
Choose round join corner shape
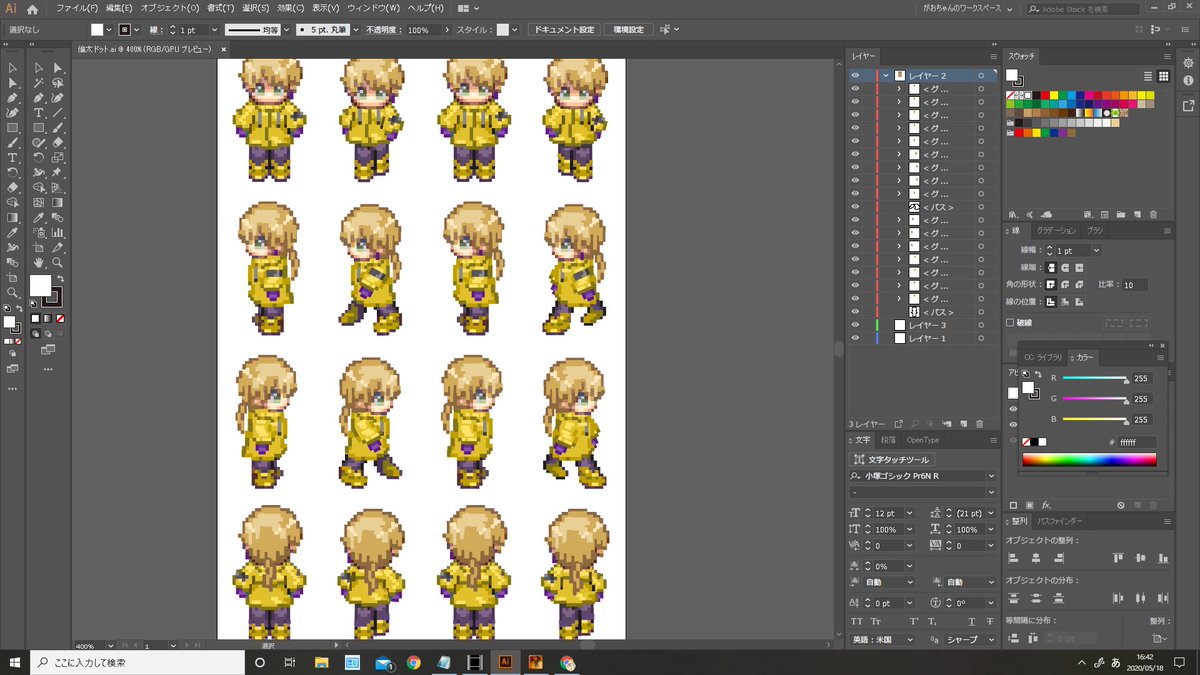1064,284
